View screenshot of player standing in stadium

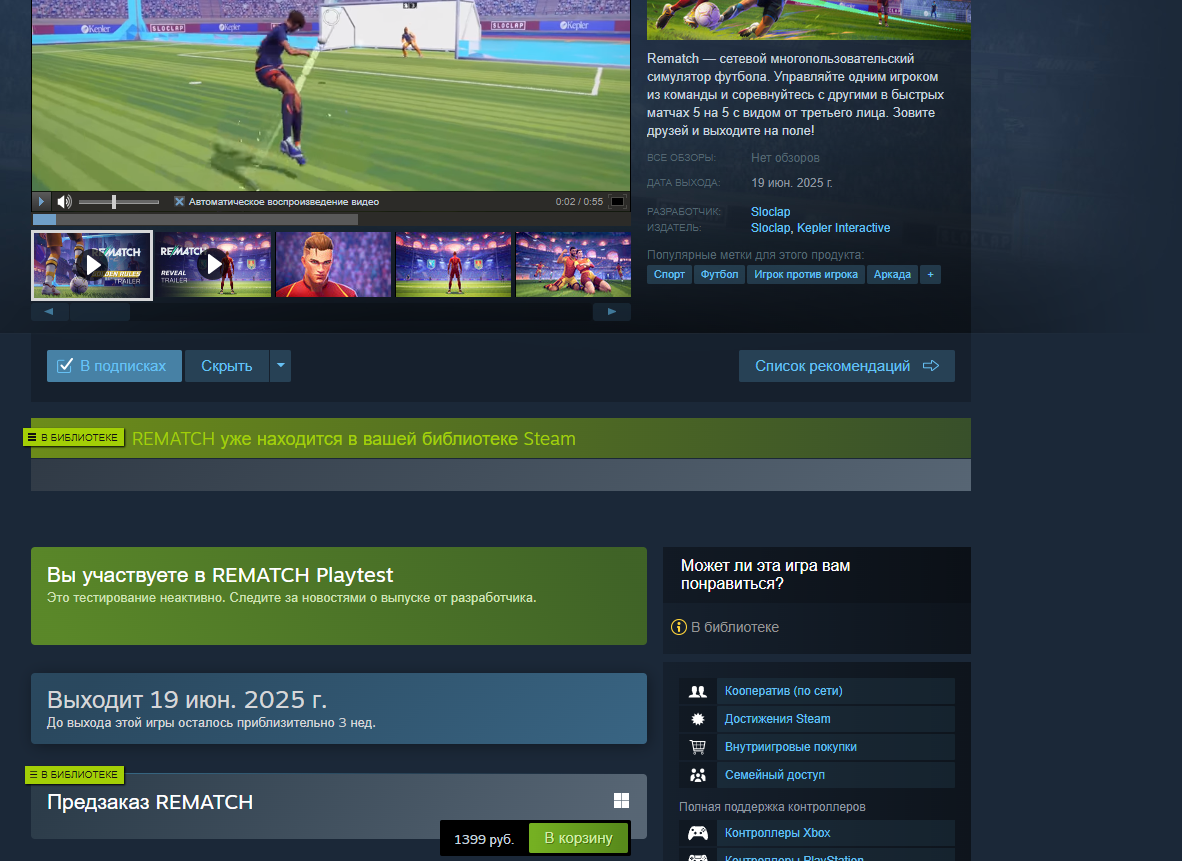(x=453, y=265)
